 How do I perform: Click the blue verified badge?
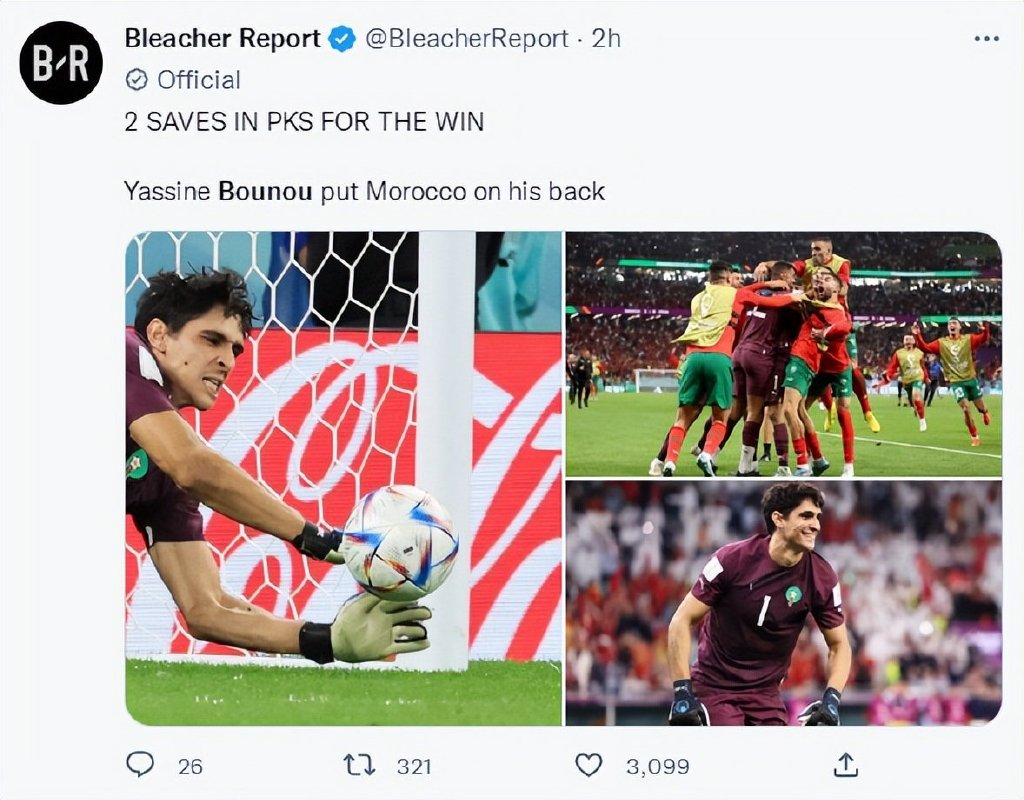[x=341, y=39]
